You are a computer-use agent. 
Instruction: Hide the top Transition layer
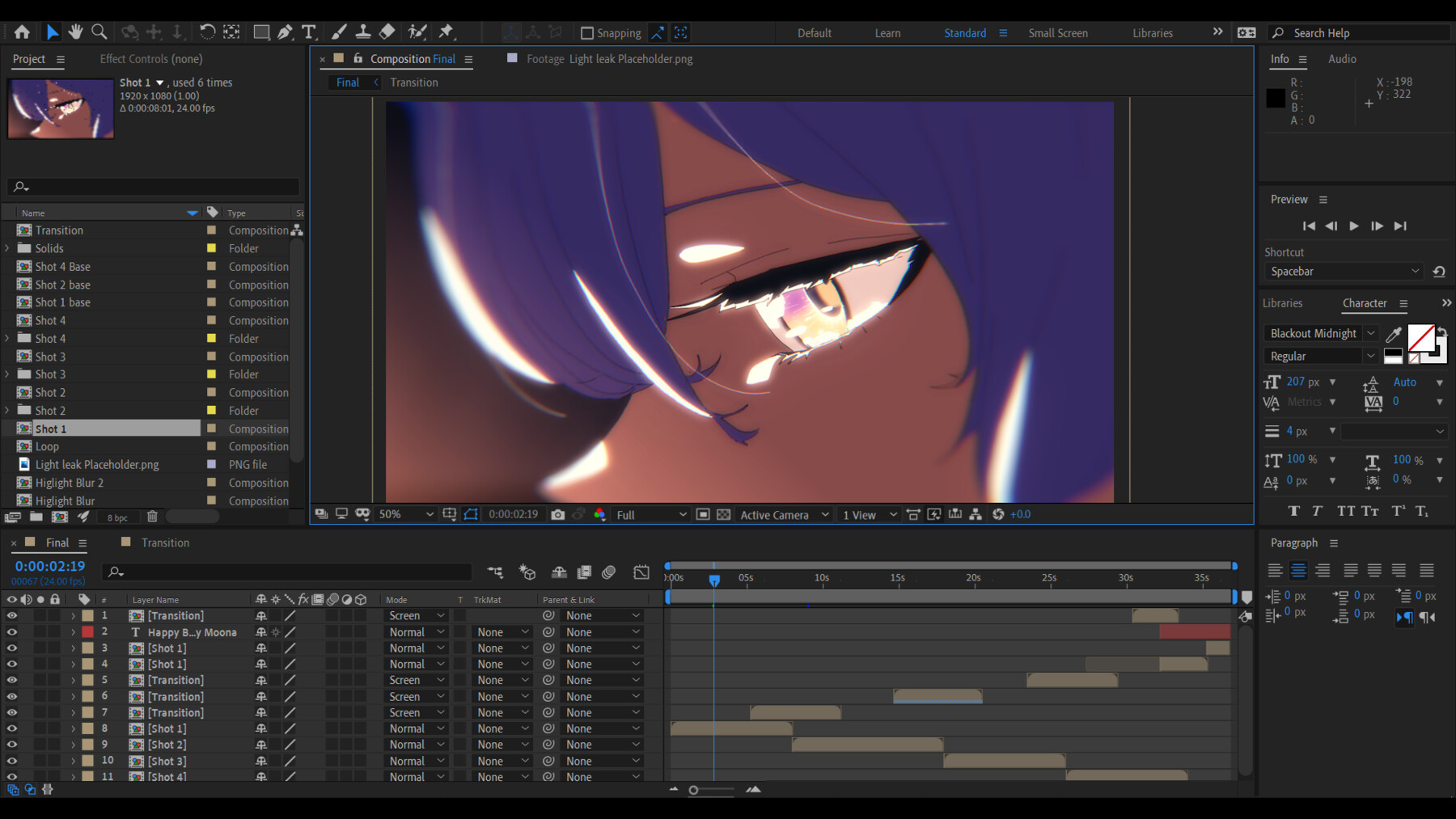click(x=11, y=615)
